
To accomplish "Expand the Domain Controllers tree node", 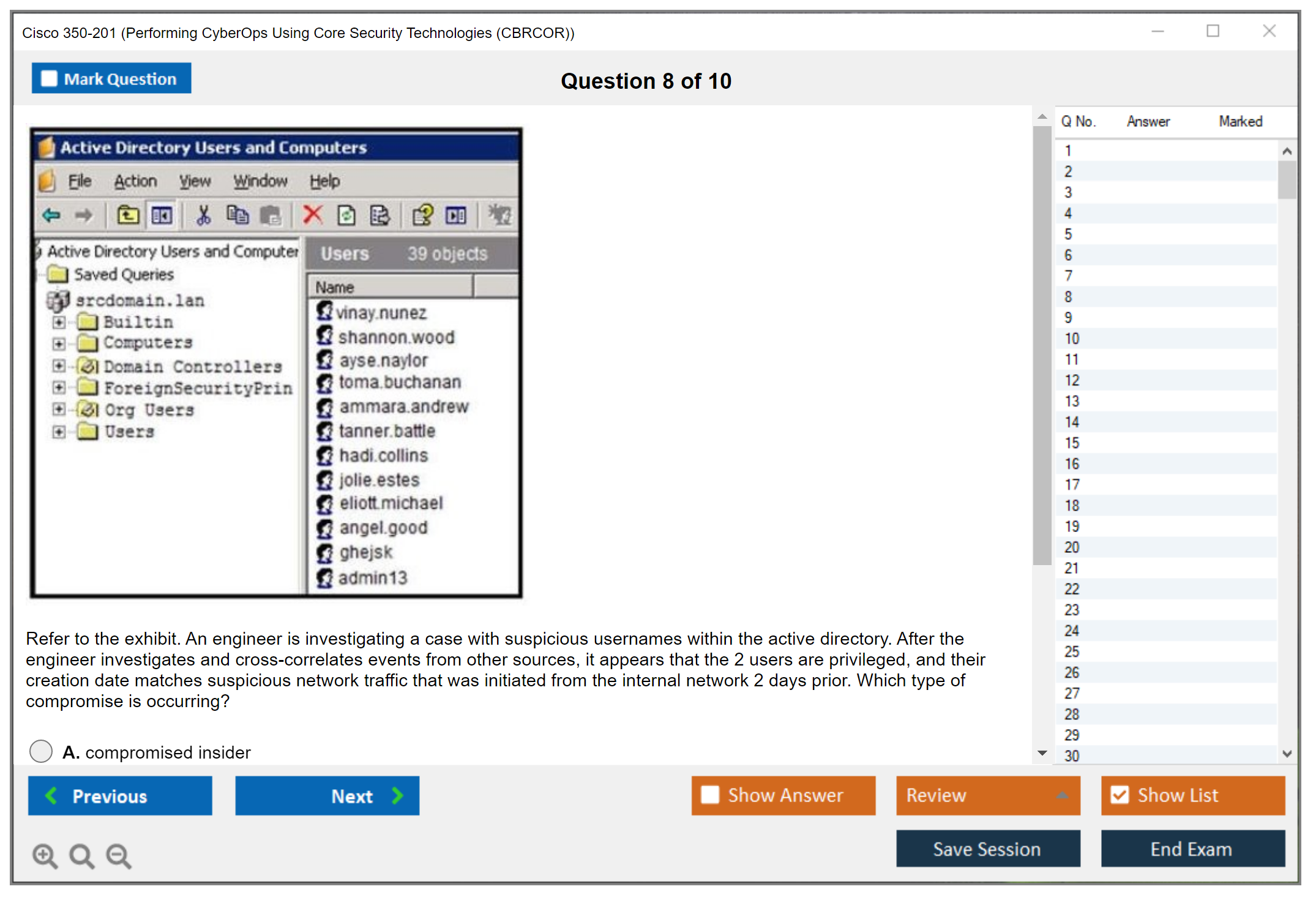I will coord(59,366).
